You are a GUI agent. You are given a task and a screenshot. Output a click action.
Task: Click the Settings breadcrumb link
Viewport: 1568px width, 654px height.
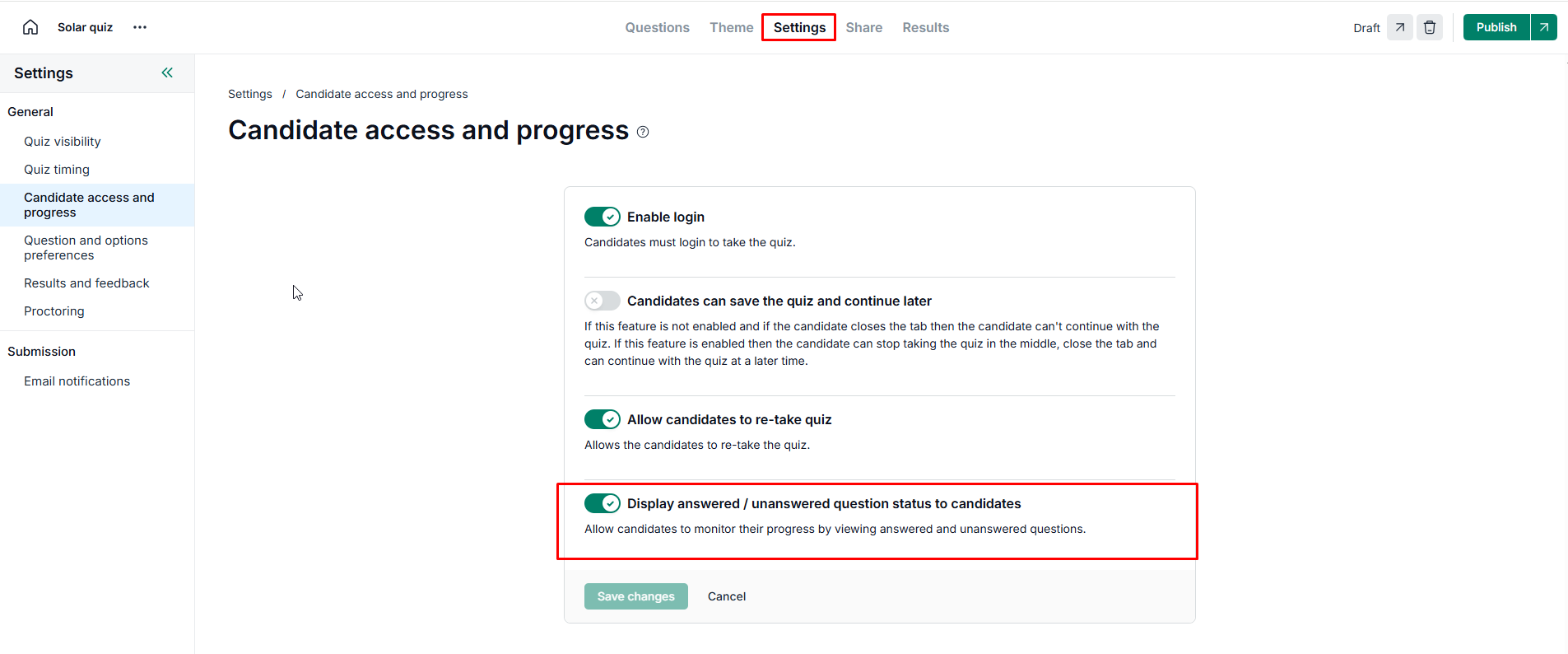click(x=249, y=94)
